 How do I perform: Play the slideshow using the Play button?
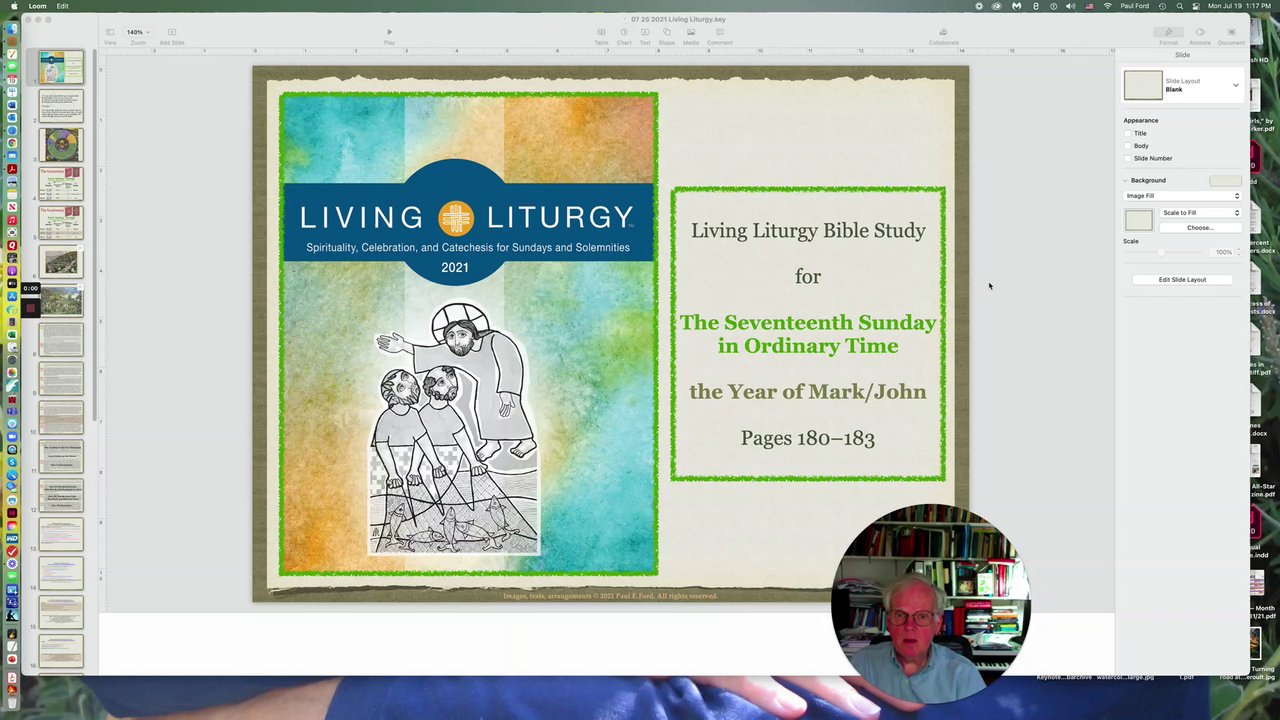389,36
